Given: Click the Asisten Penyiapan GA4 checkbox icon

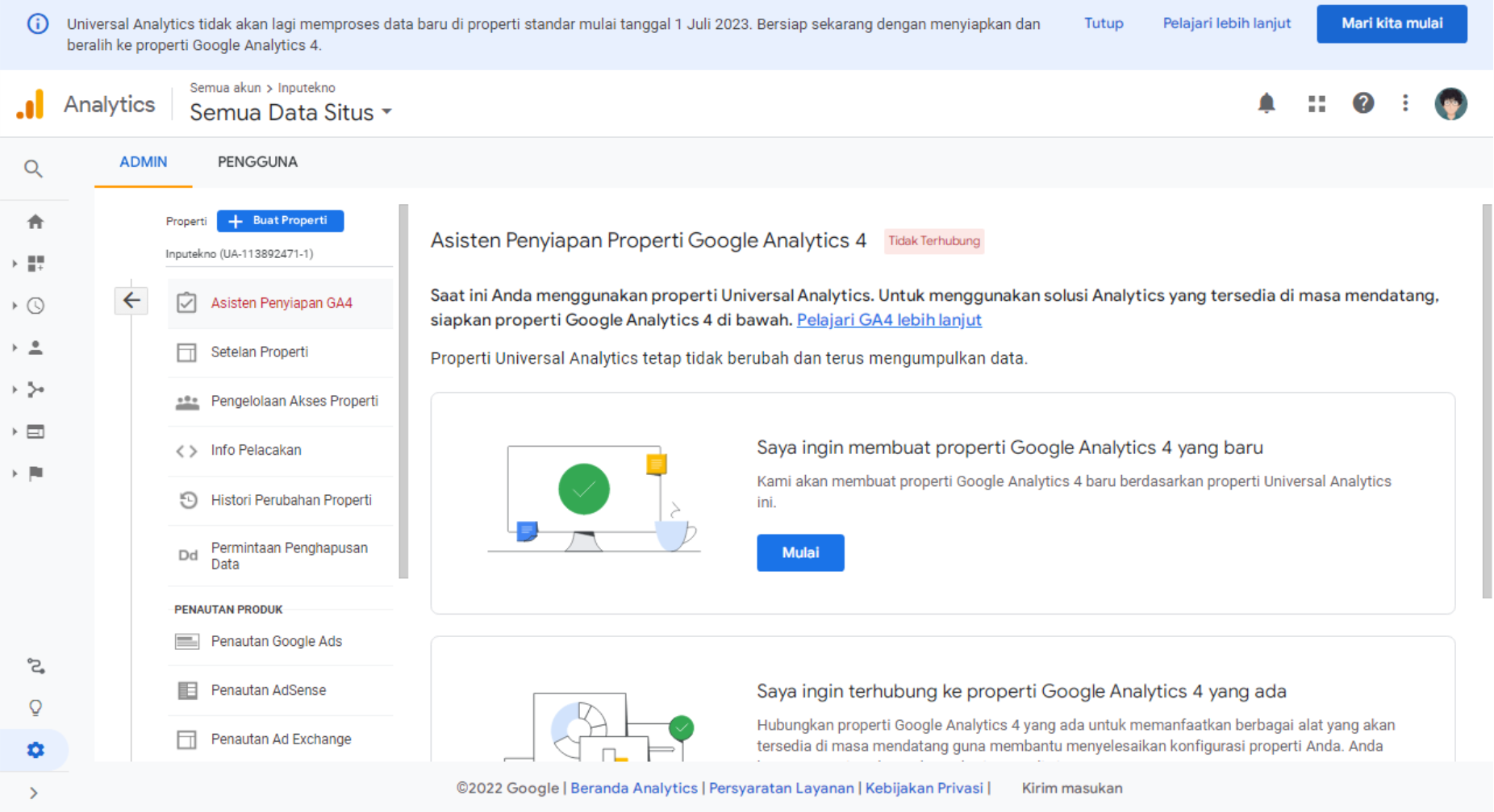Looking at the screenshot, I should pyautogui.click(x=186, y=303).
